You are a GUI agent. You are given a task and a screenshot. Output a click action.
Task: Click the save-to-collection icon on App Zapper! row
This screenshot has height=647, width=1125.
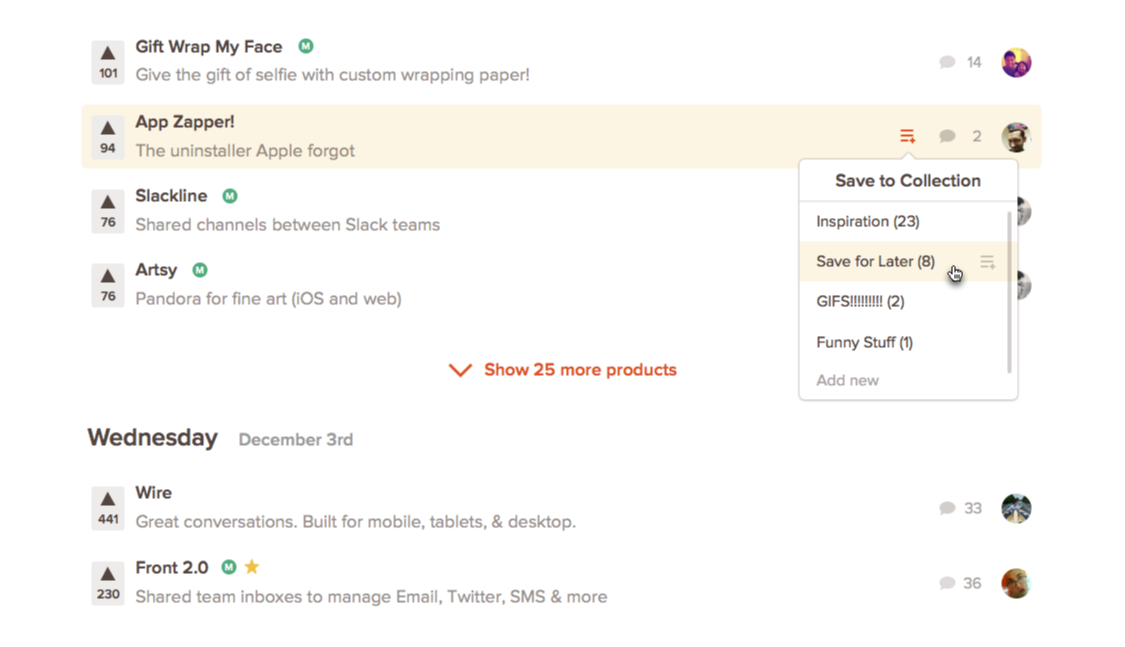(908, 136)
